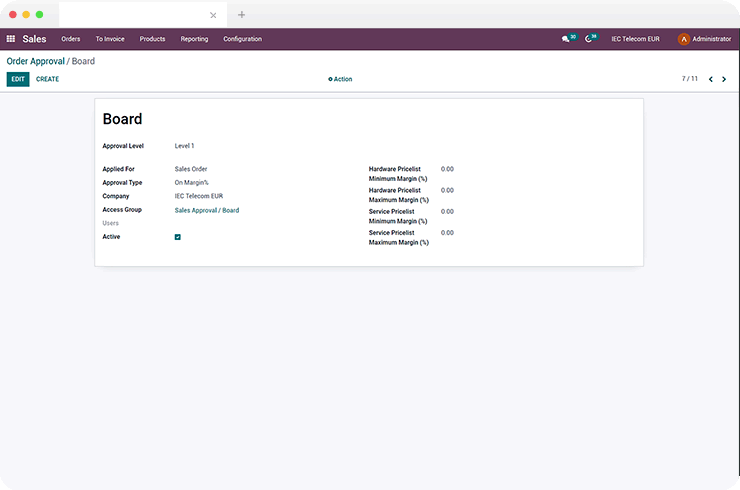Open a new browser tab
This screenshot has height=490, width=740.
[242, 15]
